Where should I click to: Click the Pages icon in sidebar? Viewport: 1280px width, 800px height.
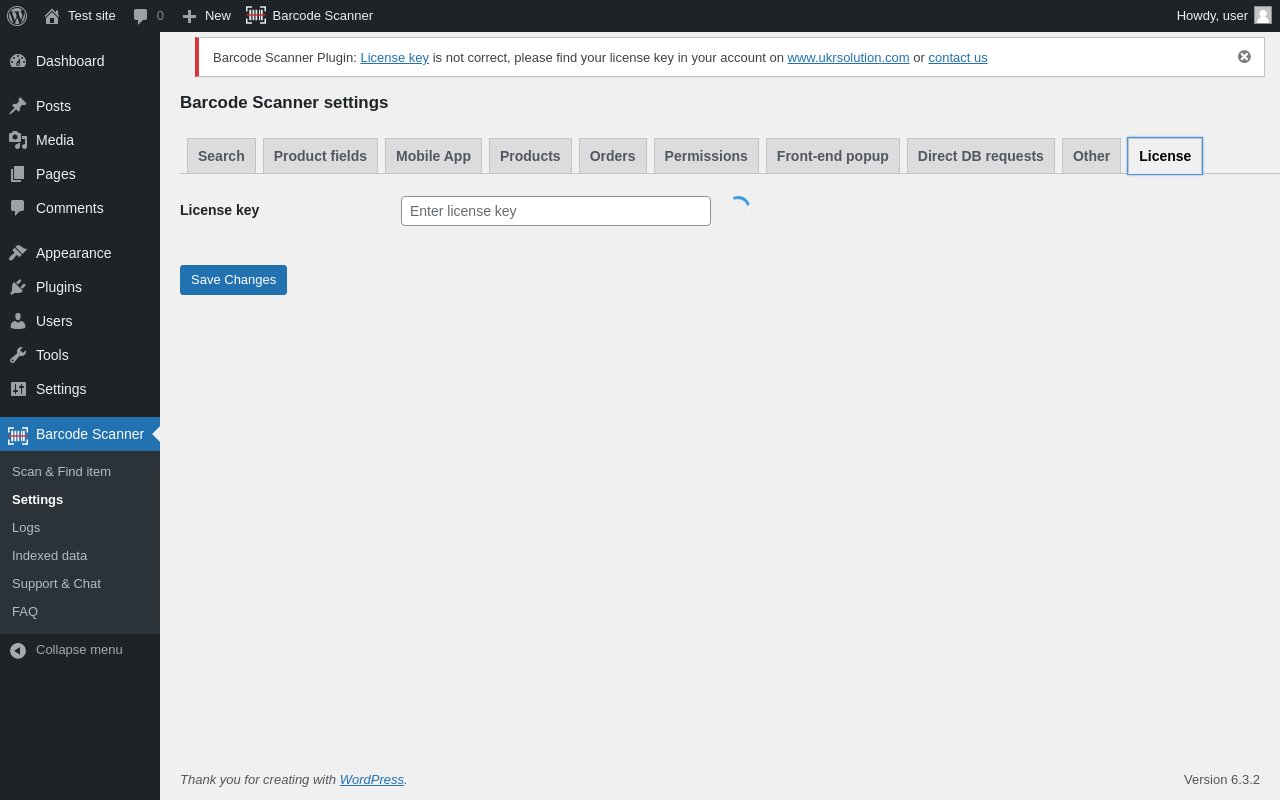(x=18, y=174)
